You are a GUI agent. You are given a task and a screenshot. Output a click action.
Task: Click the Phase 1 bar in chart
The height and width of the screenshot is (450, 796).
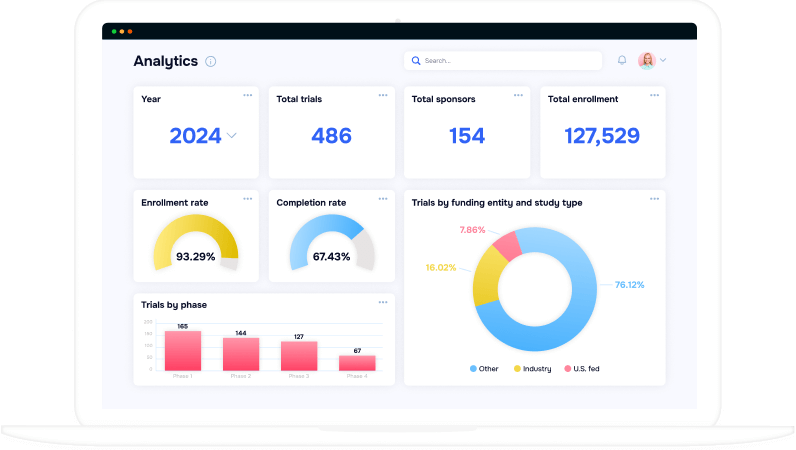tap(183, 351)
